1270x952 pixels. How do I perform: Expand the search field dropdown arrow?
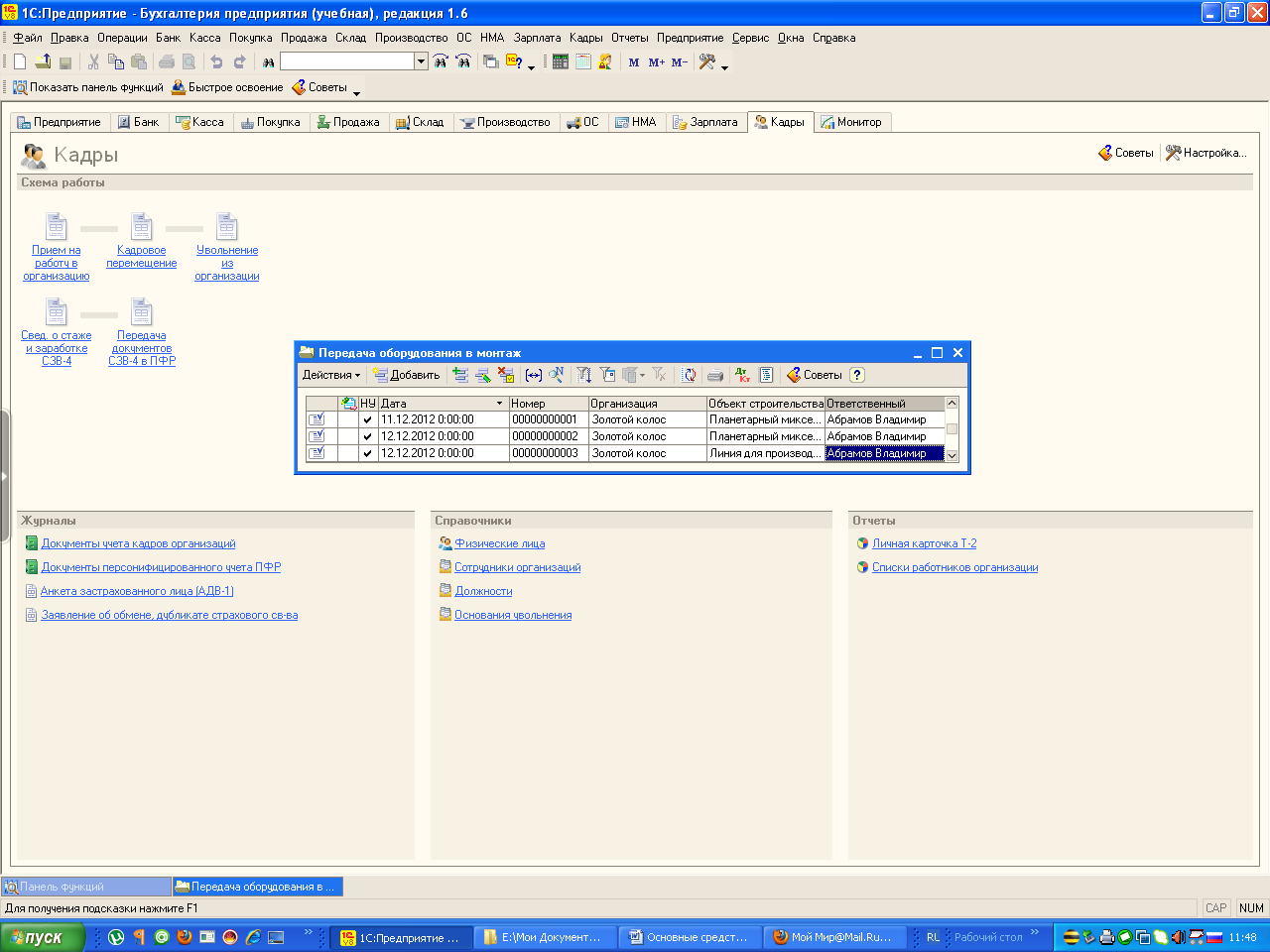point(422,61)
